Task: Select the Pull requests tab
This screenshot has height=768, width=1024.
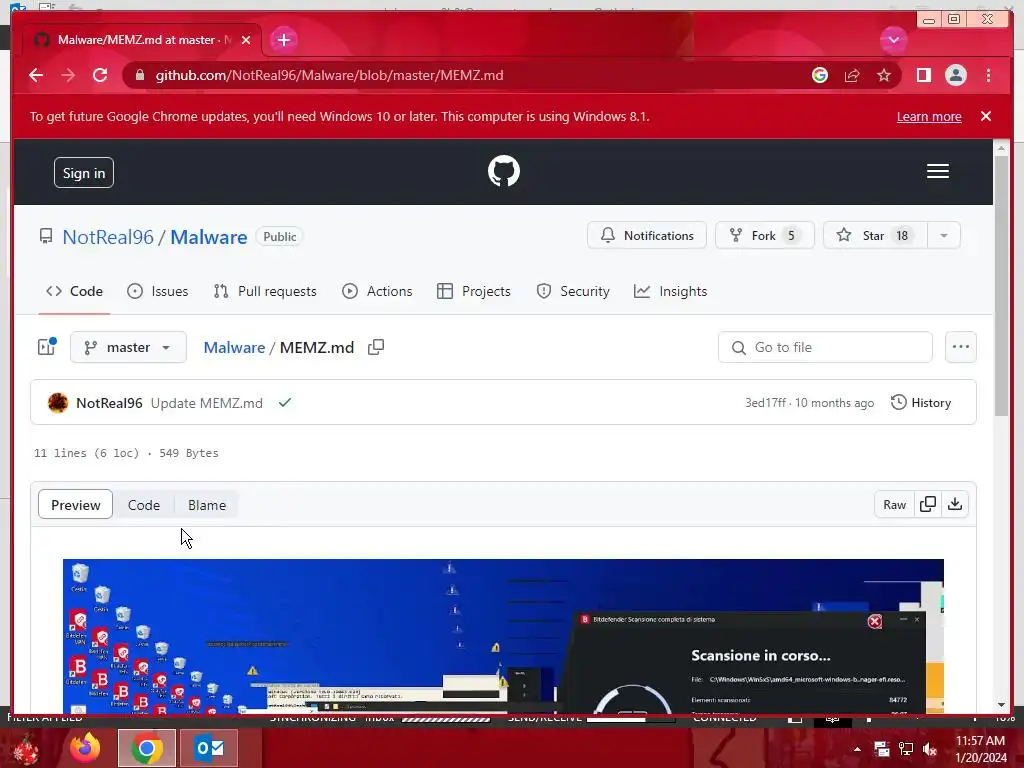Action: coord(265,291)
